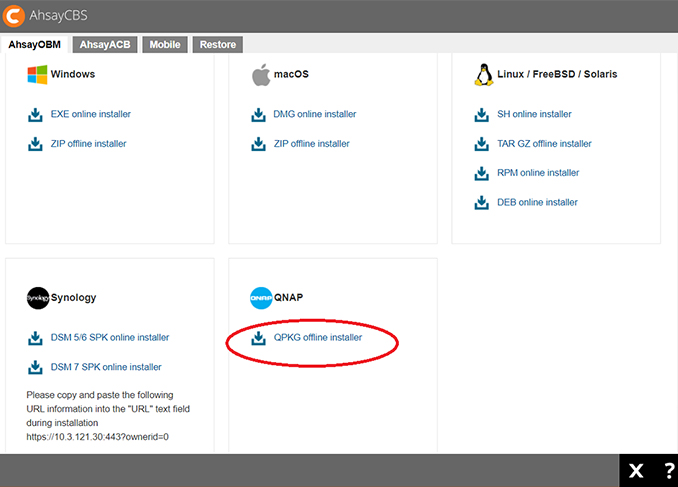The height and width of the screenshot is (487, 678).
Task: Select the Restore tab
Action: [x=218, y=45]
